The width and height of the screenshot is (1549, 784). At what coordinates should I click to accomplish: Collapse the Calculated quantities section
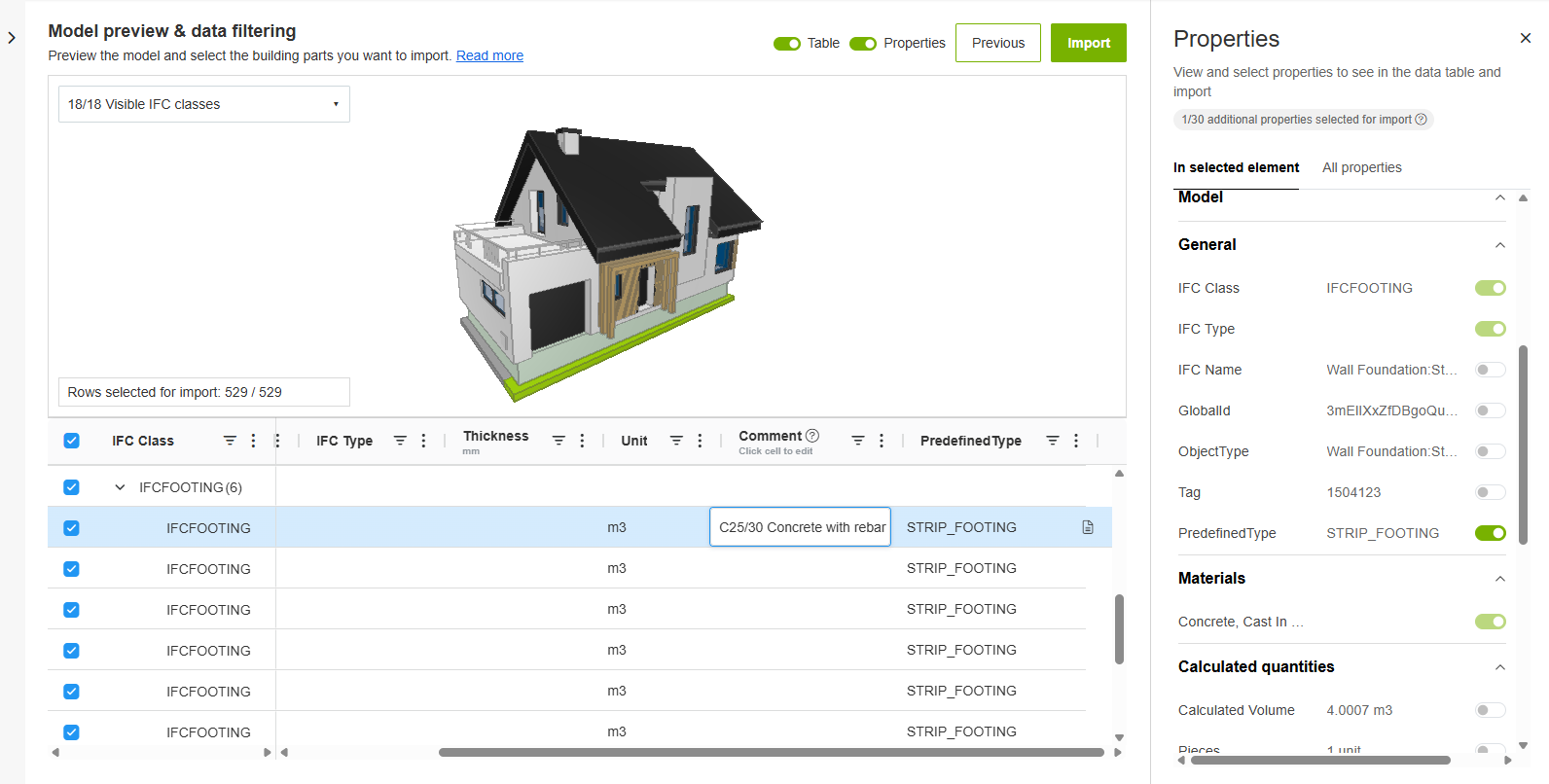click(x=1500, y=667)
